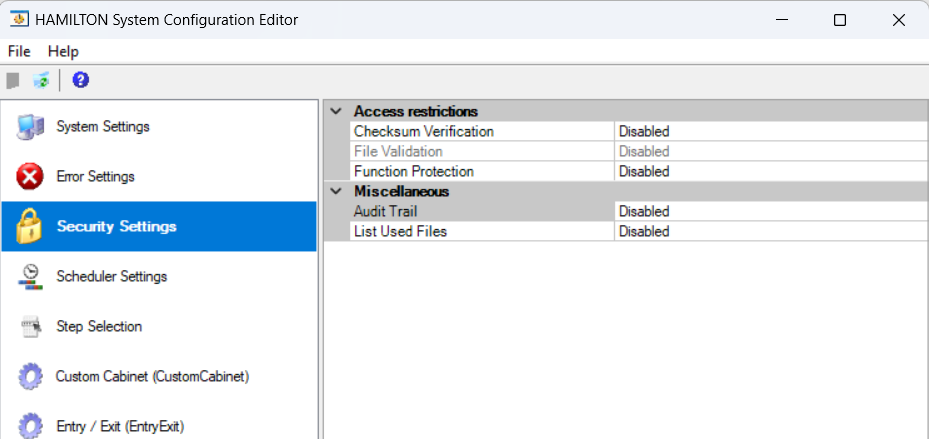Select the Step Selection icon

pyautogui.click(x=30, y=327)
